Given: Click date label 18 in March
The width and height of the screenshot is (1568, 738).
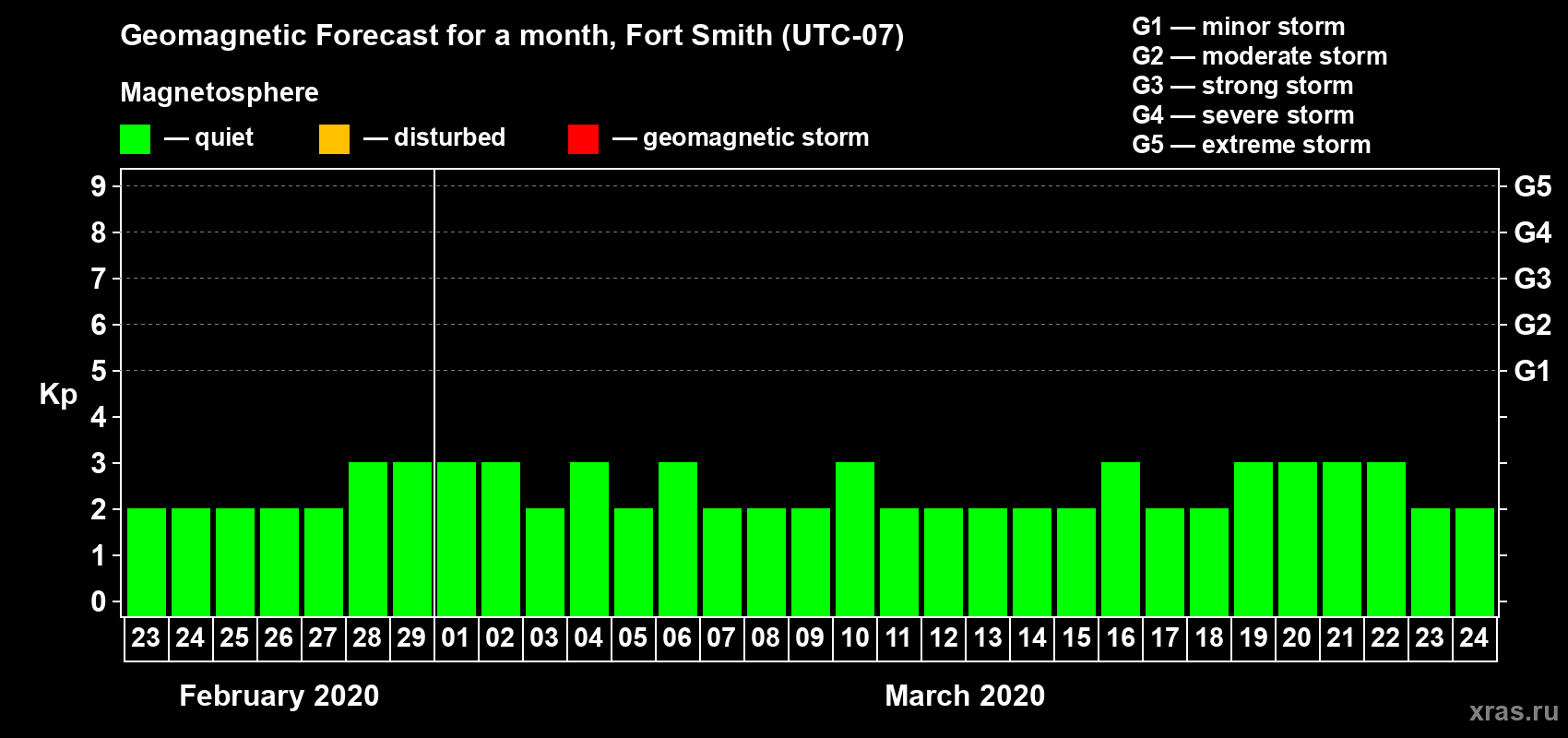Looking at the screenshot, I should click(1208, 637).
